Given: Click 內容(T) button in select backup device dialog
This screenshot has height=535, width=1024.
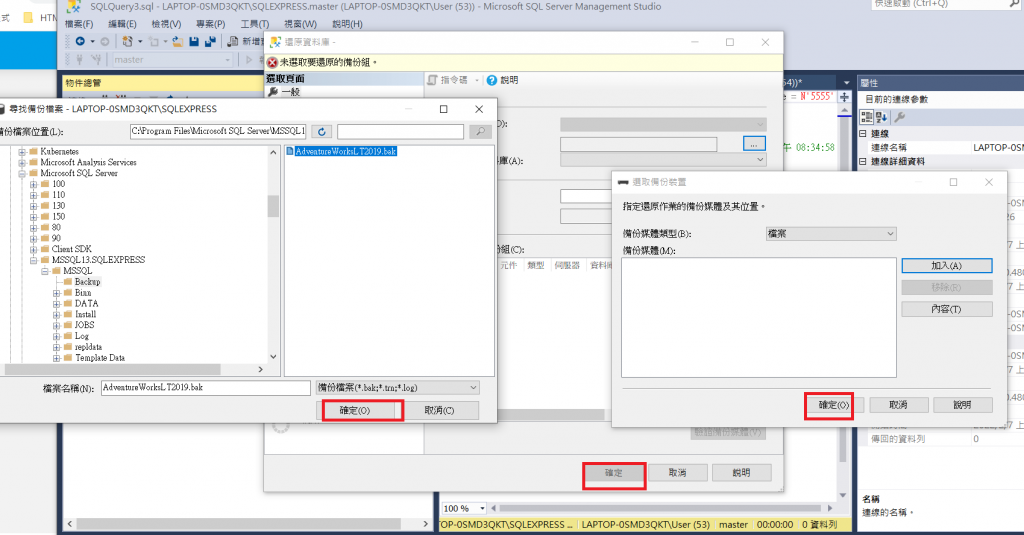Looking at the screenshot, I should coord(947,309).
